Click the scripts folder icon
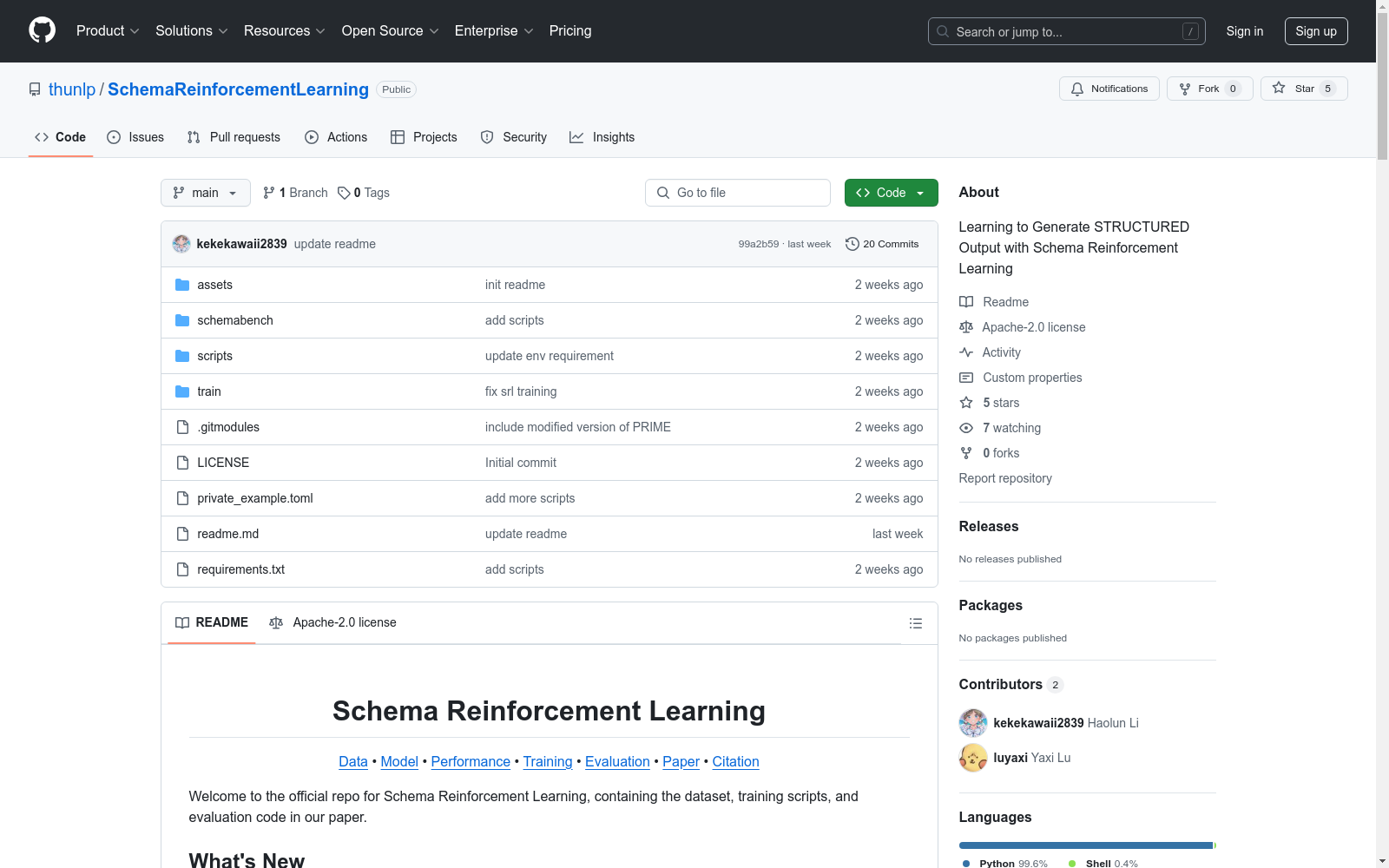Image resolution: width=1389 pixels, height=868 pixels. pos(182,356)
